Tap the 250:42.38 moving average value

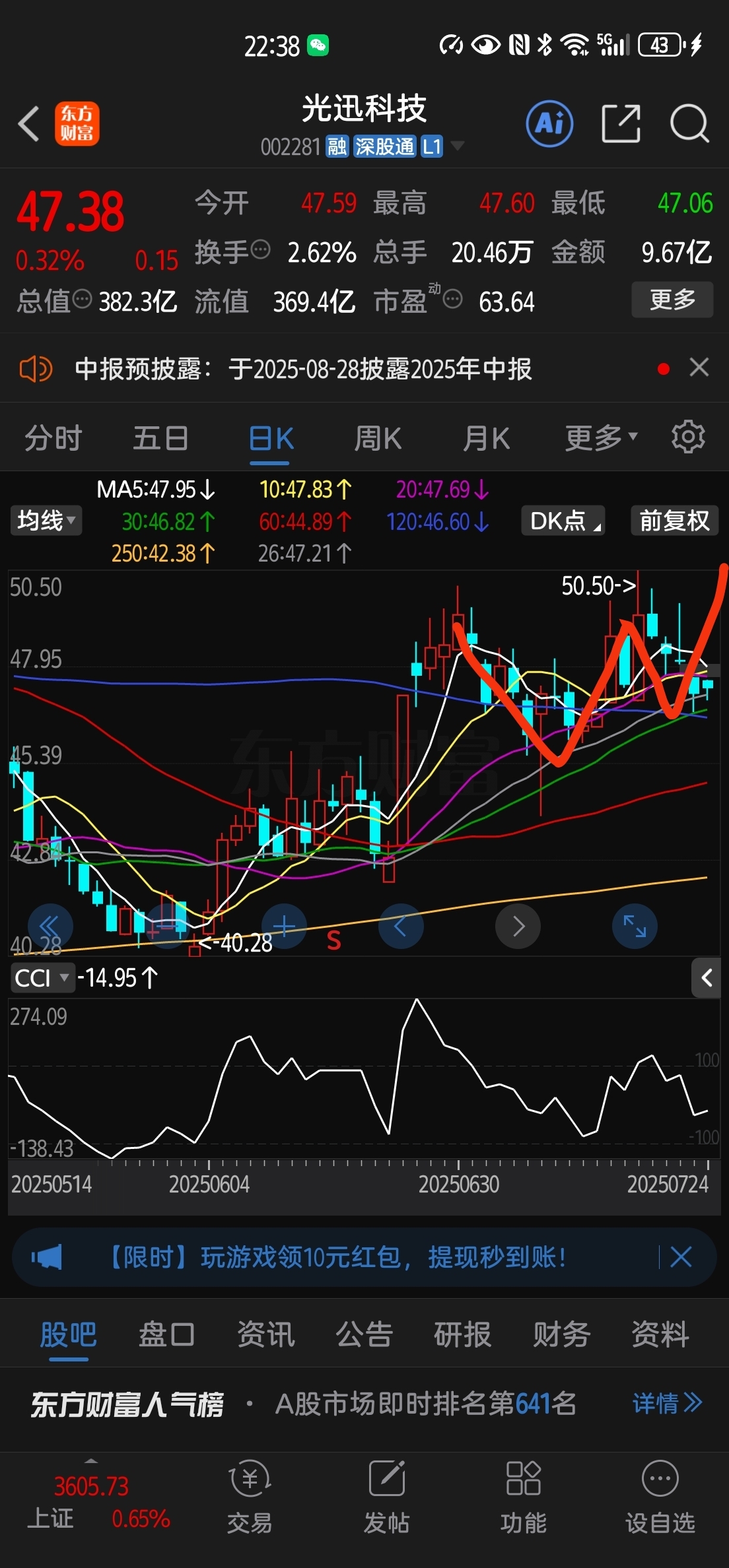point(163,553)
